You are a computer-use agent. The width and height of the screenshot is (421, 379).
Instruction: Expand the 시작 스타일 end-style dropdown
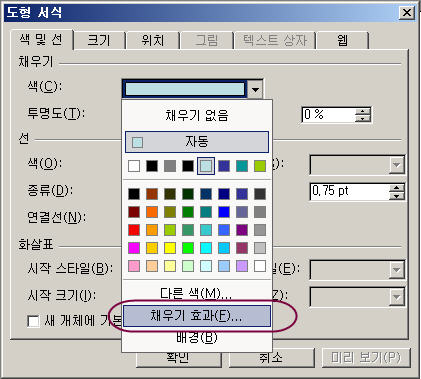[x=397, y=269]
